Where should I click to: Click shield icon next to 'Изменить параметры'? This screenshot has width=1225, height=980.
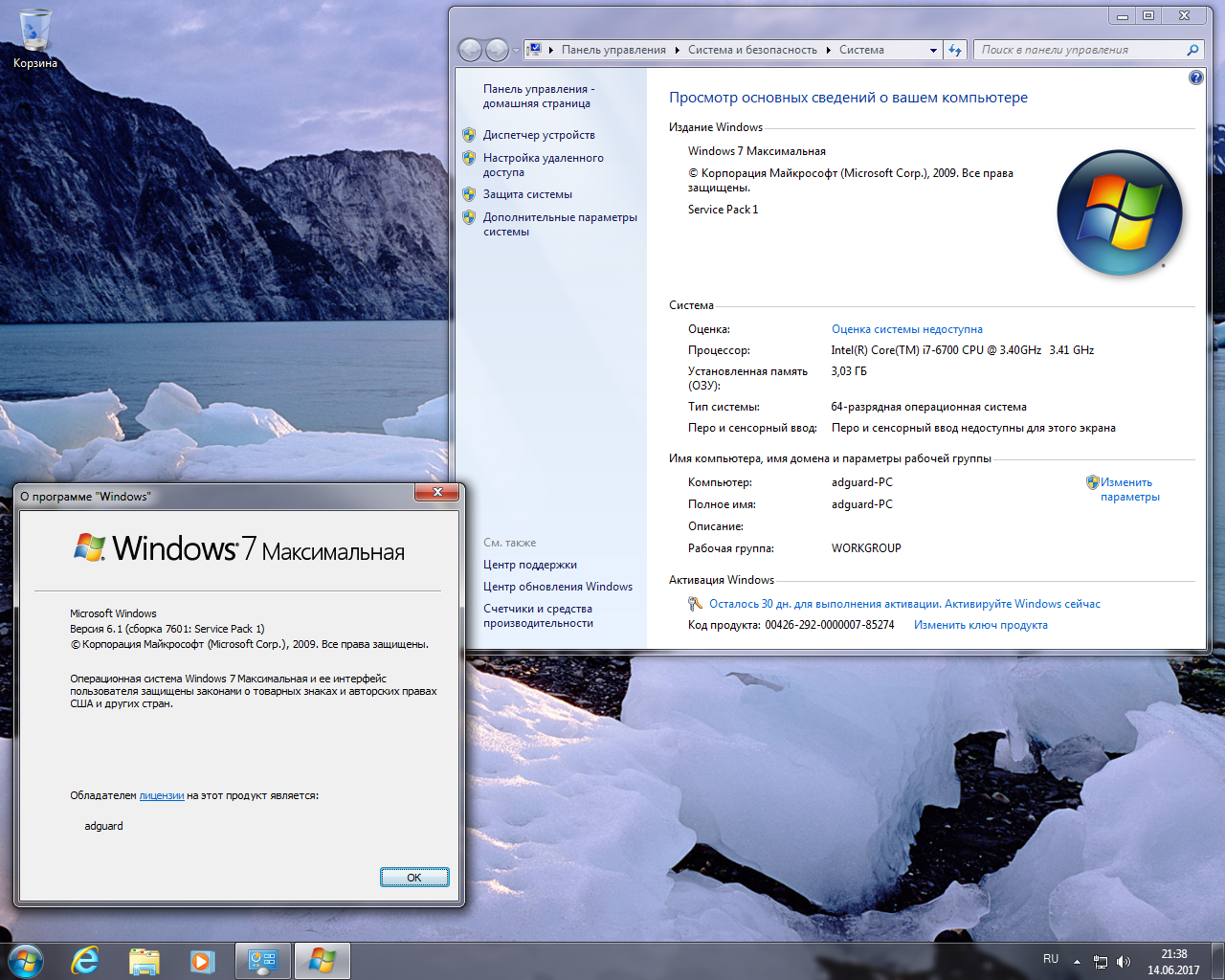tap(1092, 482)
